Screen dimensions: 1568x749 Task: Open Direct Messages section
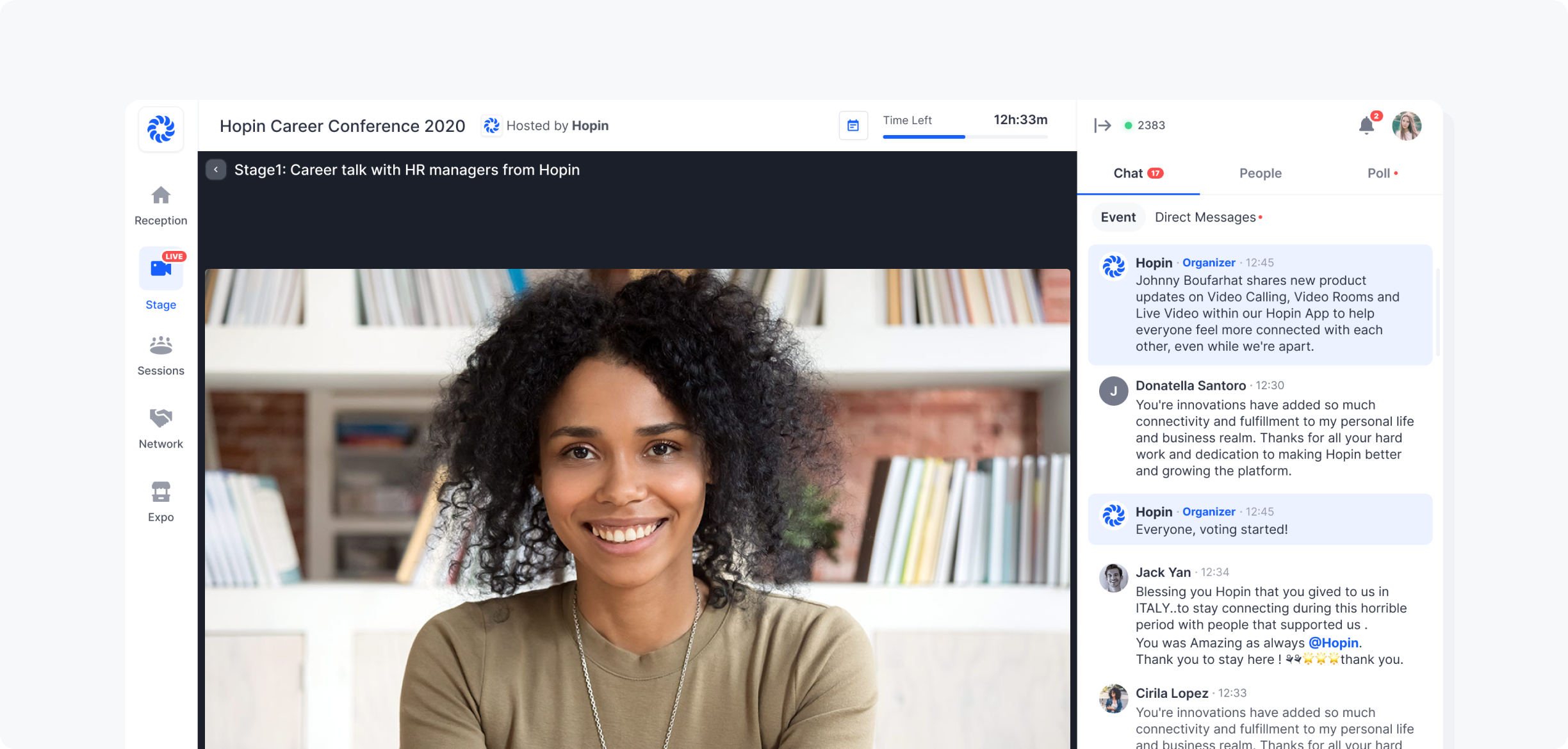point(1206,217)
